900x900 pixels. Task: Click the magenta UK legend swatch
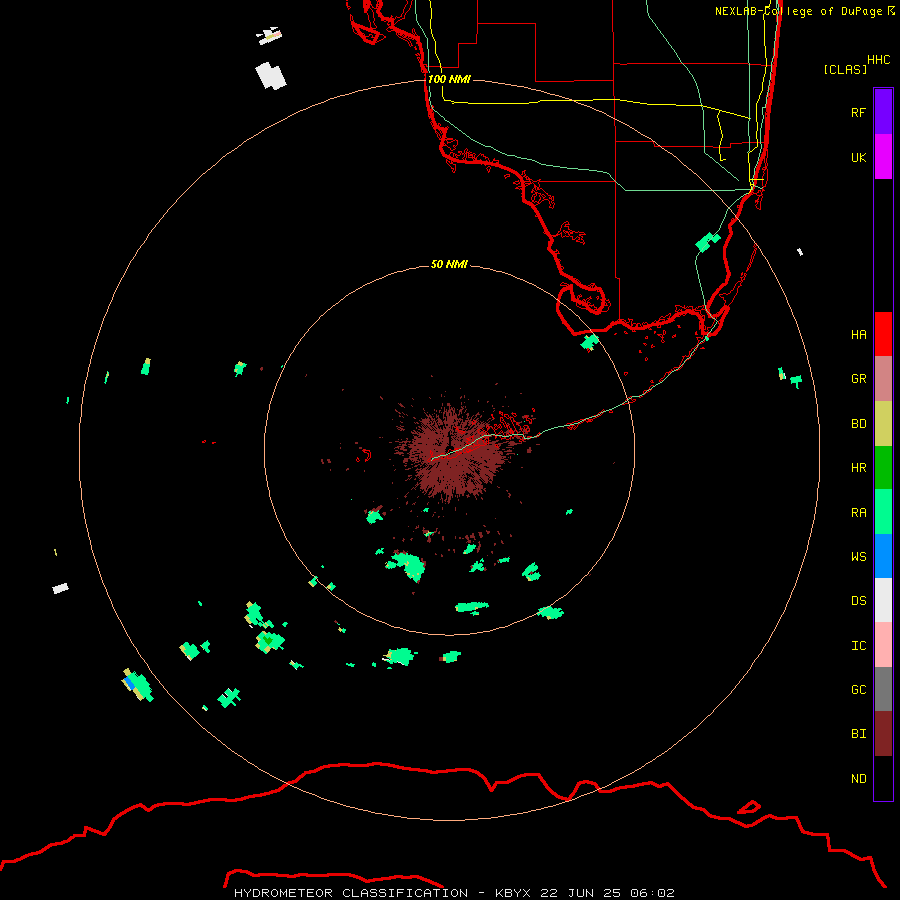pyautogui.click(x=883, y=157)
